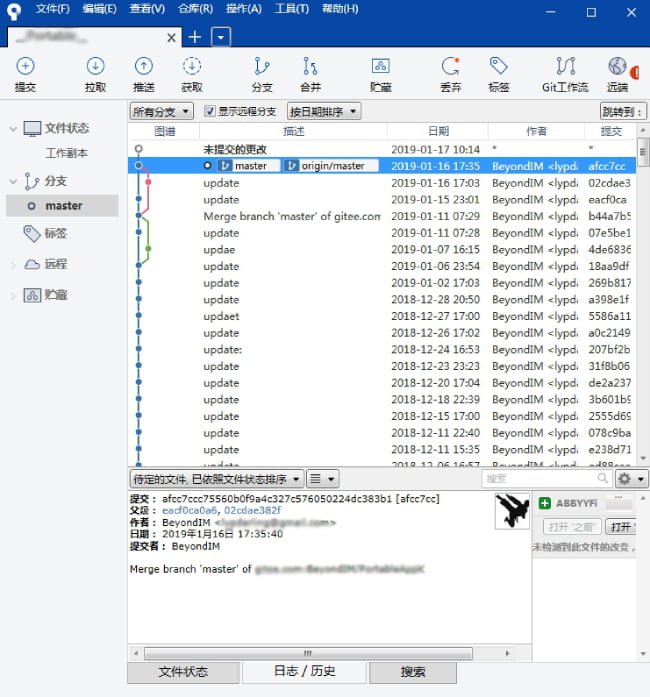Click the 获取 (Fetch) toolbar icon
The image size is (650, 697).
pyautogui.click(x=191, y=73)
